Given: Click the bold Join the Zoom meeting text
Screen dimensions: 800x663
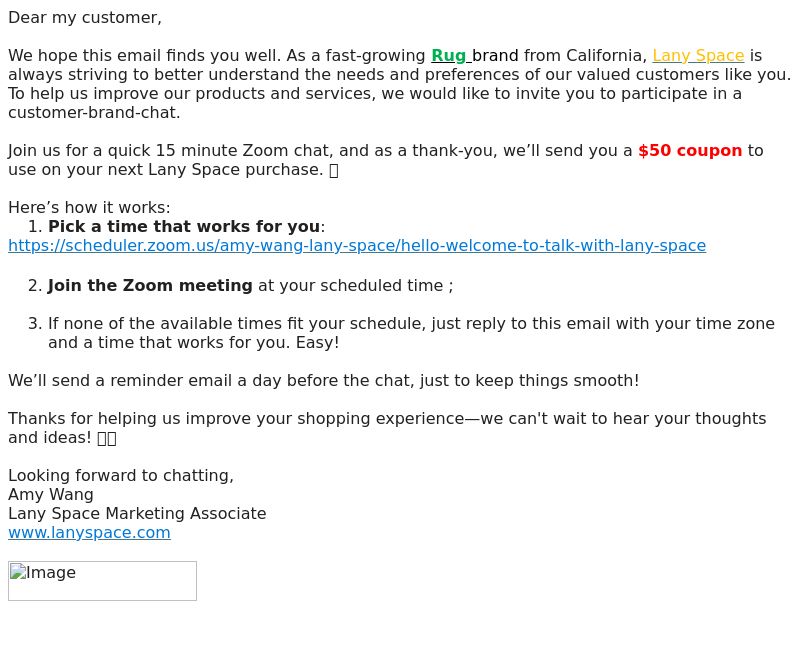Looking at the screenshot, I should click(x=150, y=285).
